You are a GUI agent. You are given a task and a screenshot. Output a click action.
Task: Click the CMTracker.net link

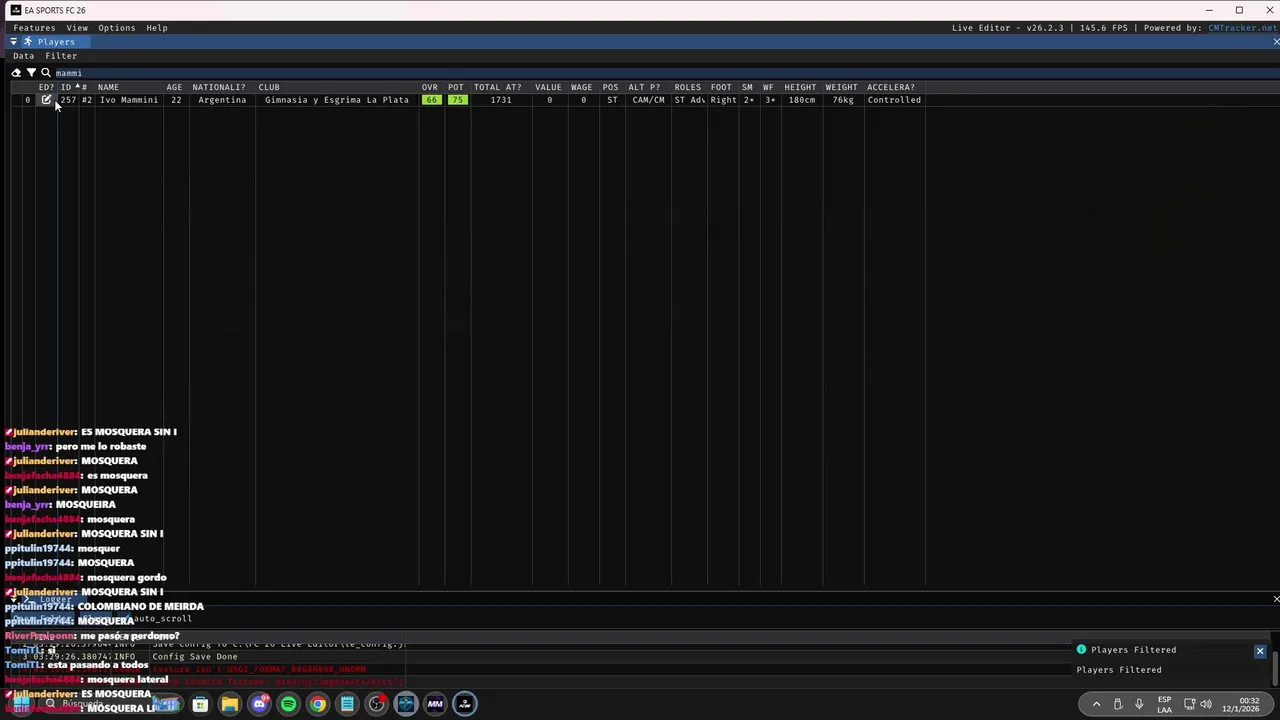[x=1242, y=28]
